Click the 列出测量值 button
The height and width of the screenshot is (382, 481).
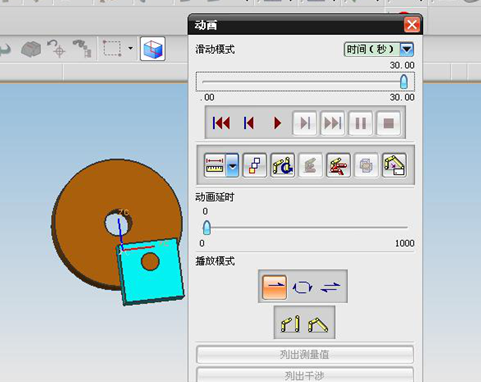[305, 354]
